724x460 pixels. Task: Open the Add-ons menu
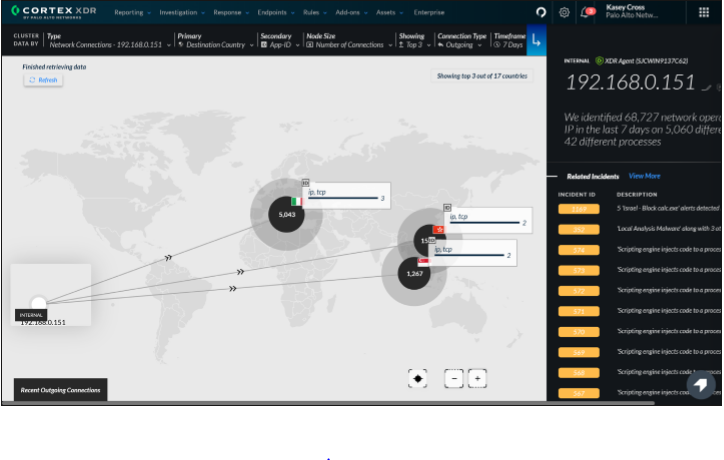pyautogui.click(x=351, y=12)
